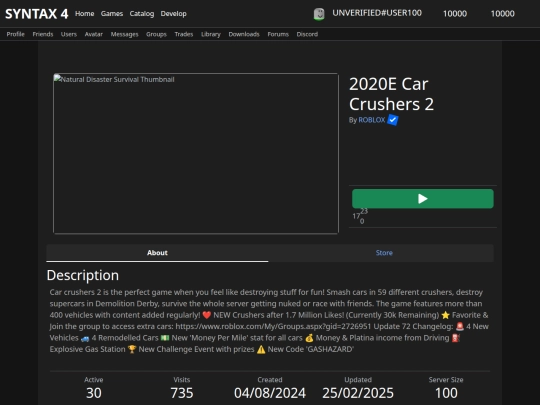Open the Users list
The width and height of the screenshot is (540, 405).
pyautogui.click(x=69, y=34)
